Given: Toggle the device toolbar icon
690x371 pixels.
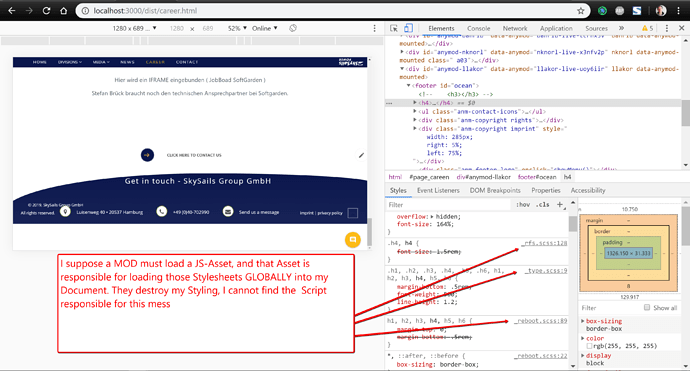Looking at the screenshot, I should pos(408,28).
